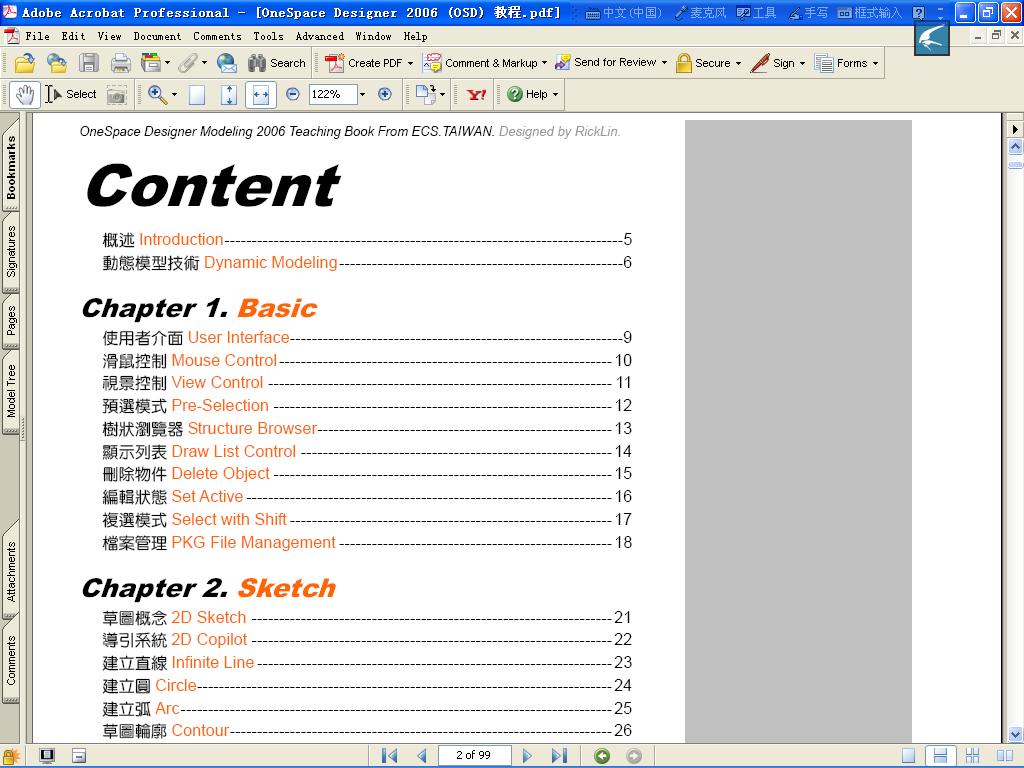This screenshot has width=1024, height=768.
Task: Click the Introduction contents link
Action: tap(181, 240)
